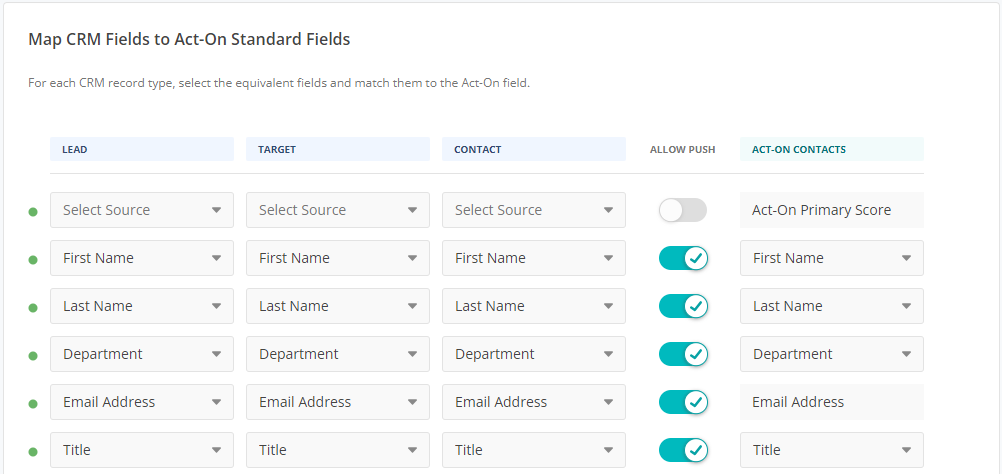The width and height of the screenshot is (1002, 474).
Task: Disable Allow Push for First Name row
Action: point(682,258)
